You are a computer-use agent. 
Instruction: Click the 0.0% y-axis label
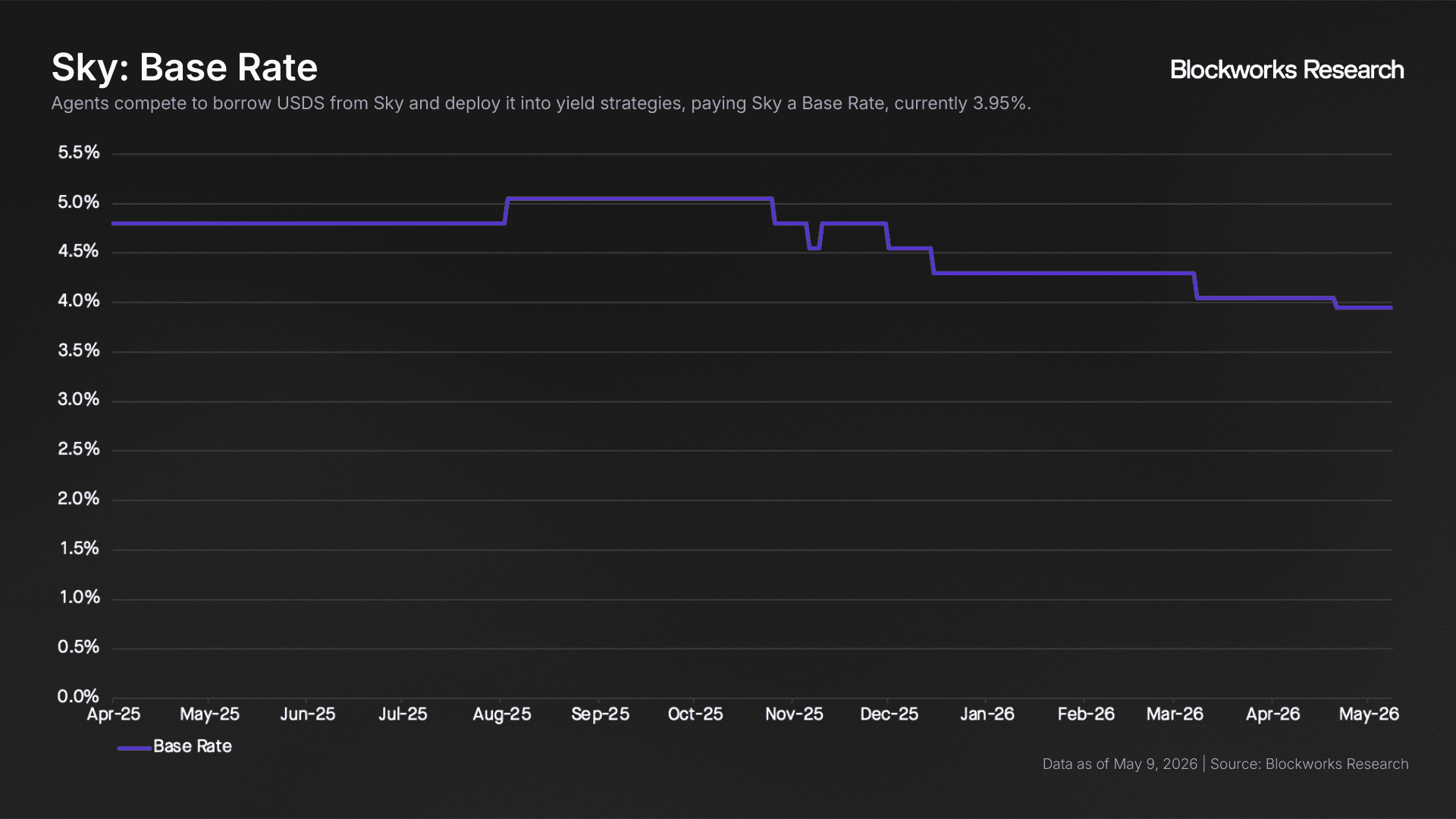pos(79,696)
